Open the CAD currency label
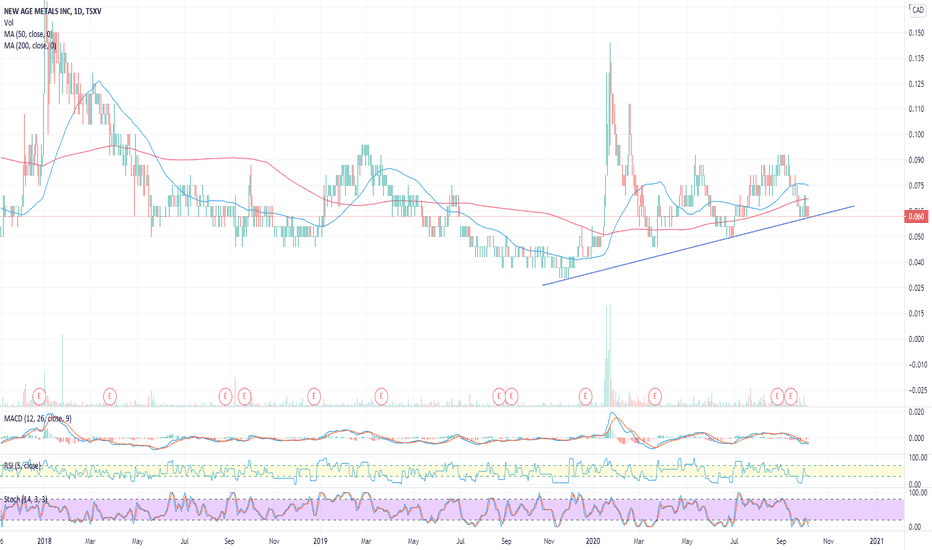The width and height of the screenshot is (932, 550). click(x=918, y=10)
